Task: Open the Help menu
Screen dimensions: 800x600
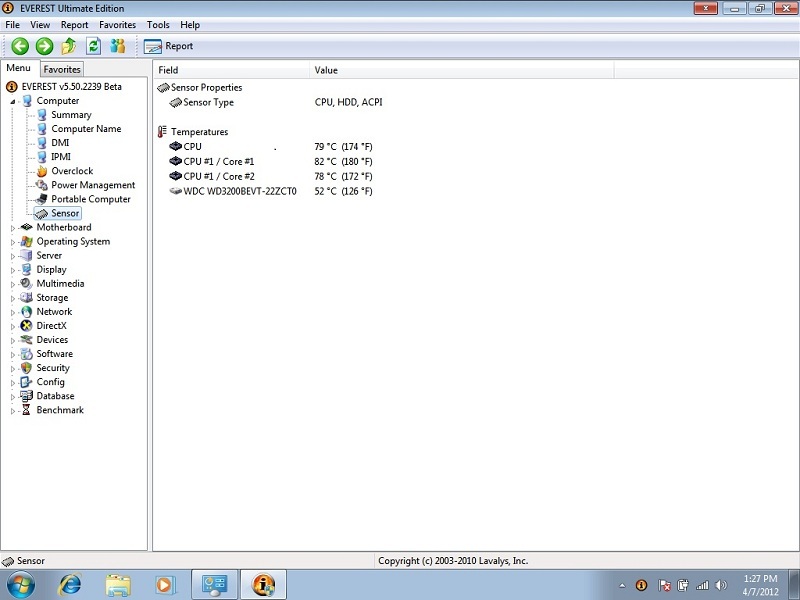Action: click(x=190, y=24)
